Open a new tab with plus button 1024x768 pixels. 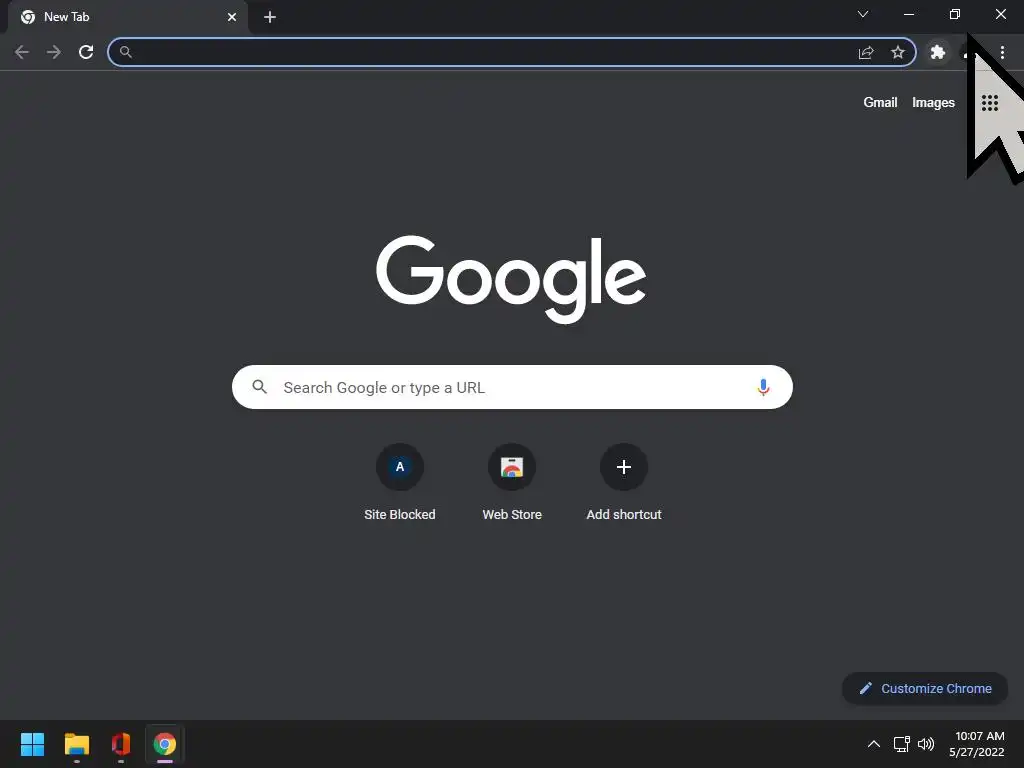coord(270,17)
